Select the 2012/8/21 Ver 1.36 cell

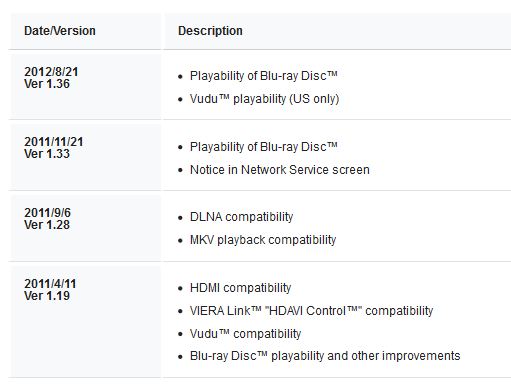tap(86, 86)
